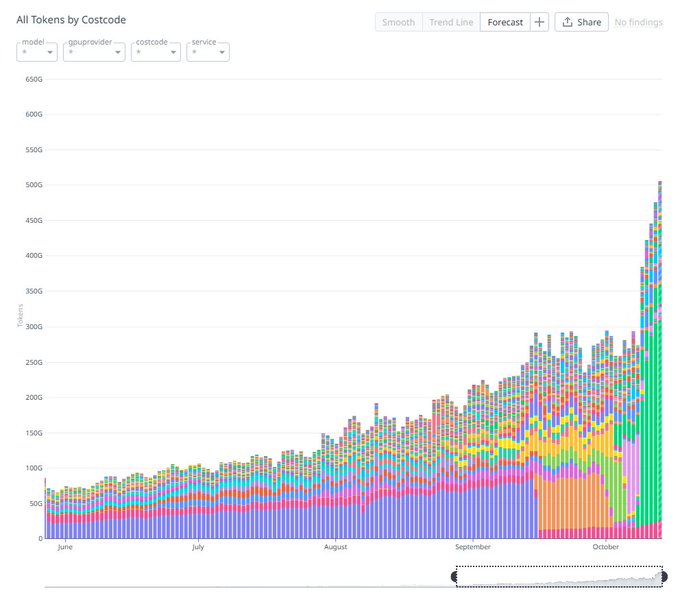Image resolution: width=680 pixels, height=613 pixels.
Task: Click the 650G y-axis label
Action: tap(34, 79)
